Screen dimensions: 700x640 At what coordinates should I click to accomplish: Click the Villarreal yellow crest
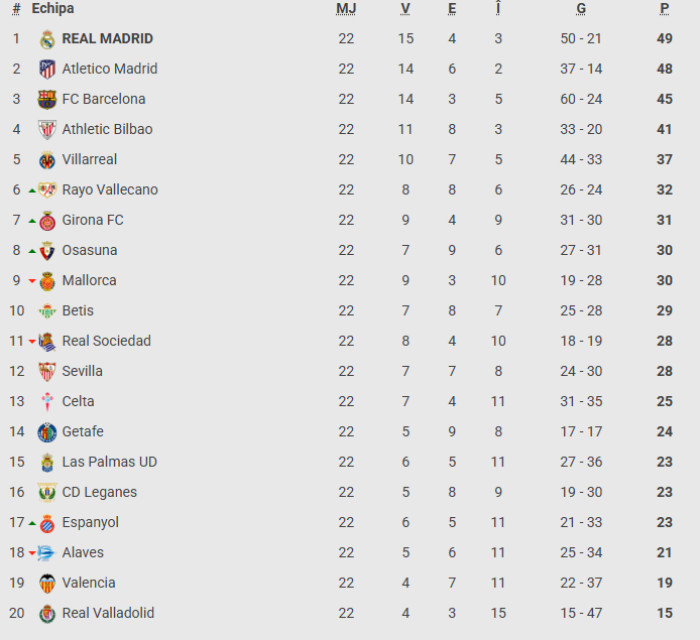[47, 160]
